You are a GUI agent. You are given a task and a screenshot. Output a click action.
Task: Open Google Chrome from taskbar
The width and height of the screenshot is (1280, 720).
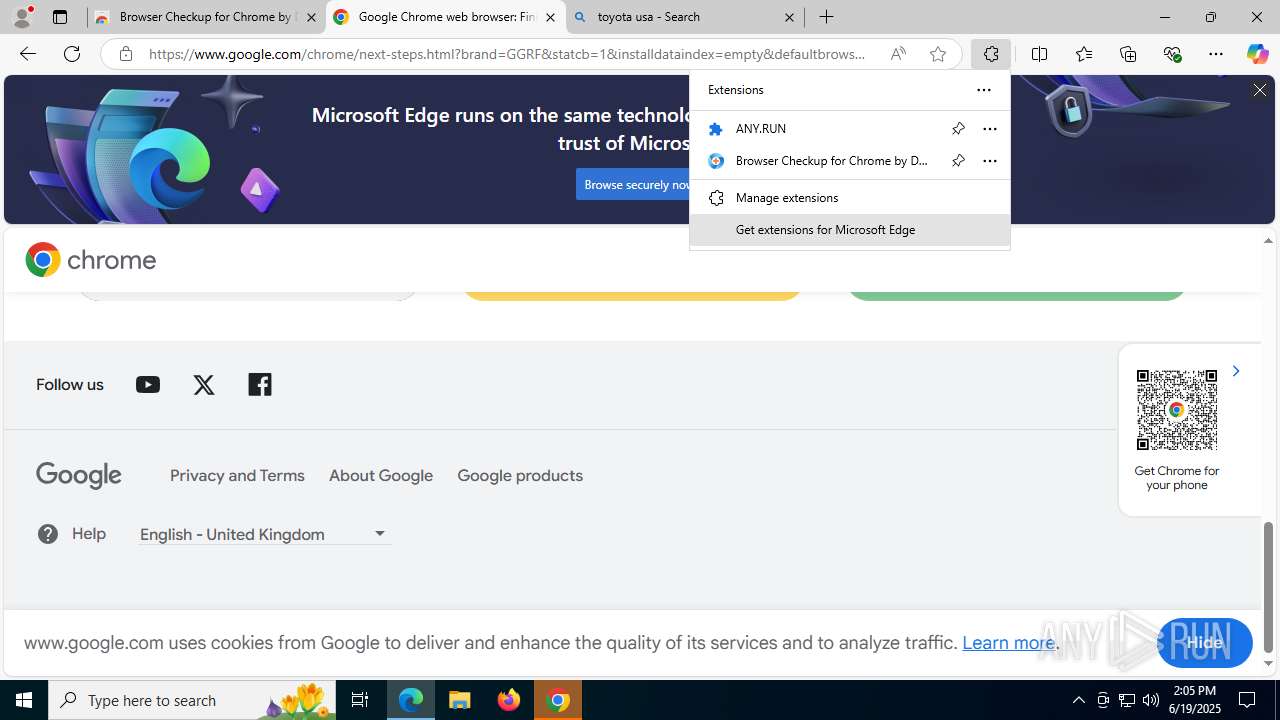(558, 700)
